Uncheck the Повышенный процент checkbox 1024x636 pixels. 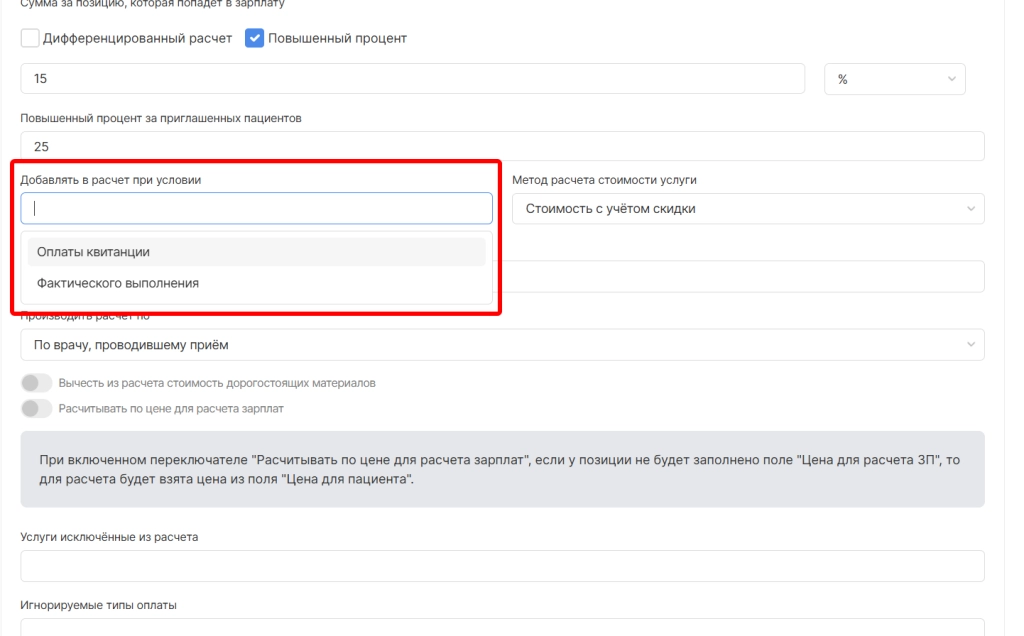click(x=254, y=39)
